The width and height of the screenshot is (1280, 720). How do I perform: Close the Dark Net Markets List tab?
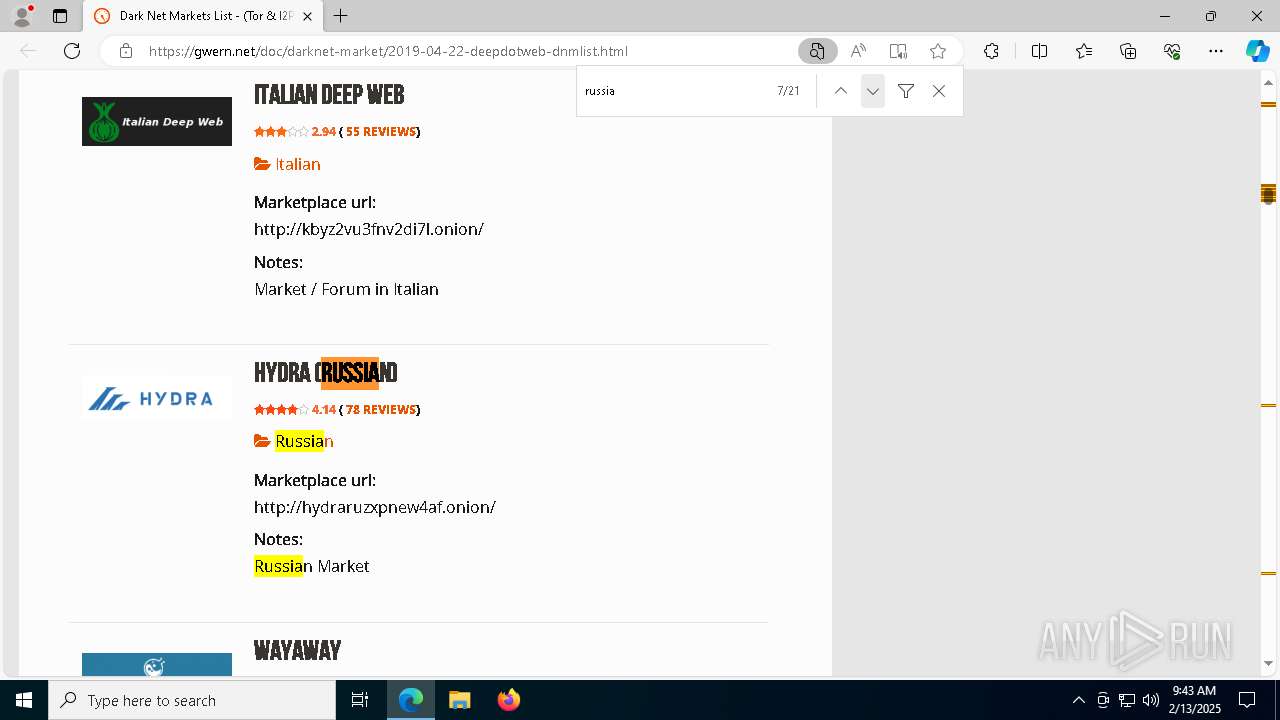[307, 16]
